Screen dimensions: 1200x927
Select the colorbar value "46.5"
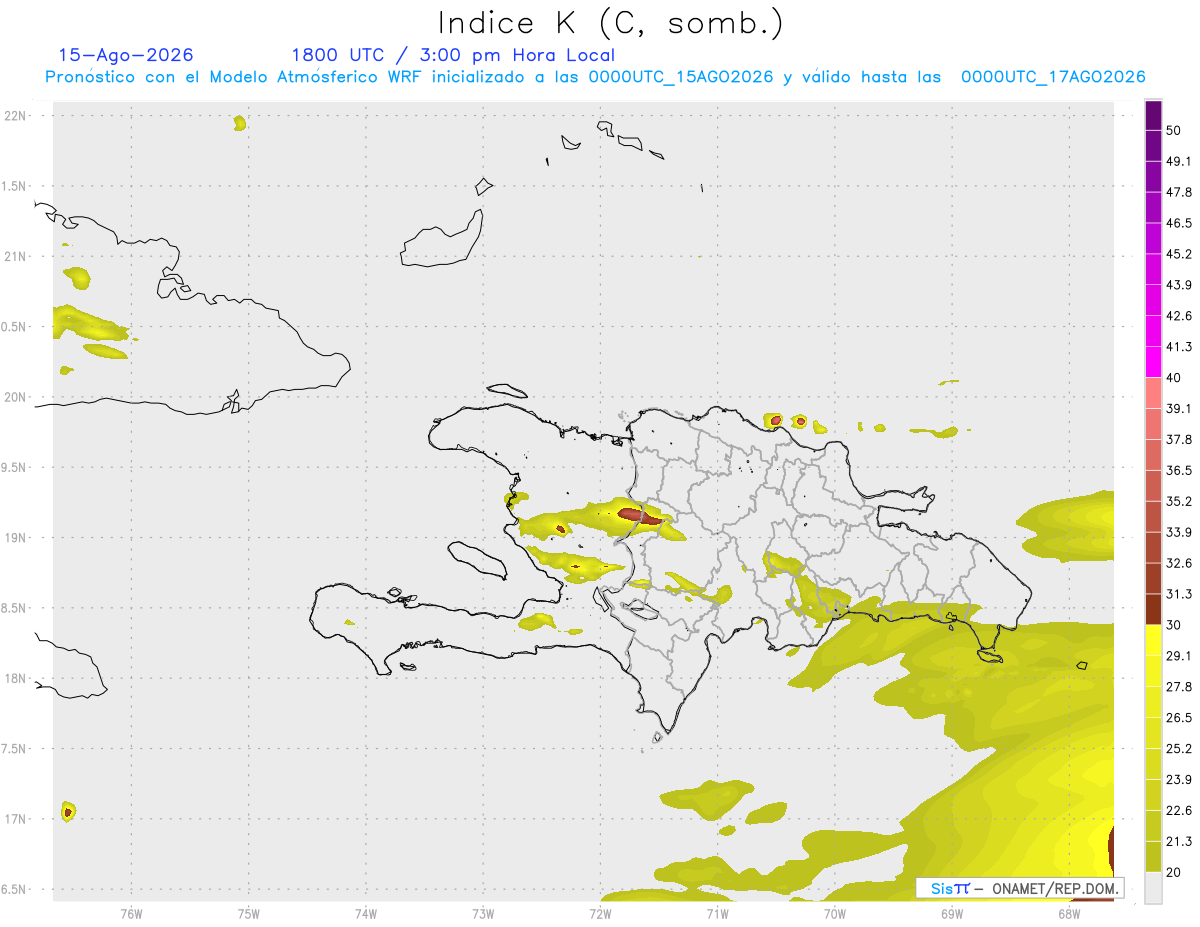[1179, 223]
